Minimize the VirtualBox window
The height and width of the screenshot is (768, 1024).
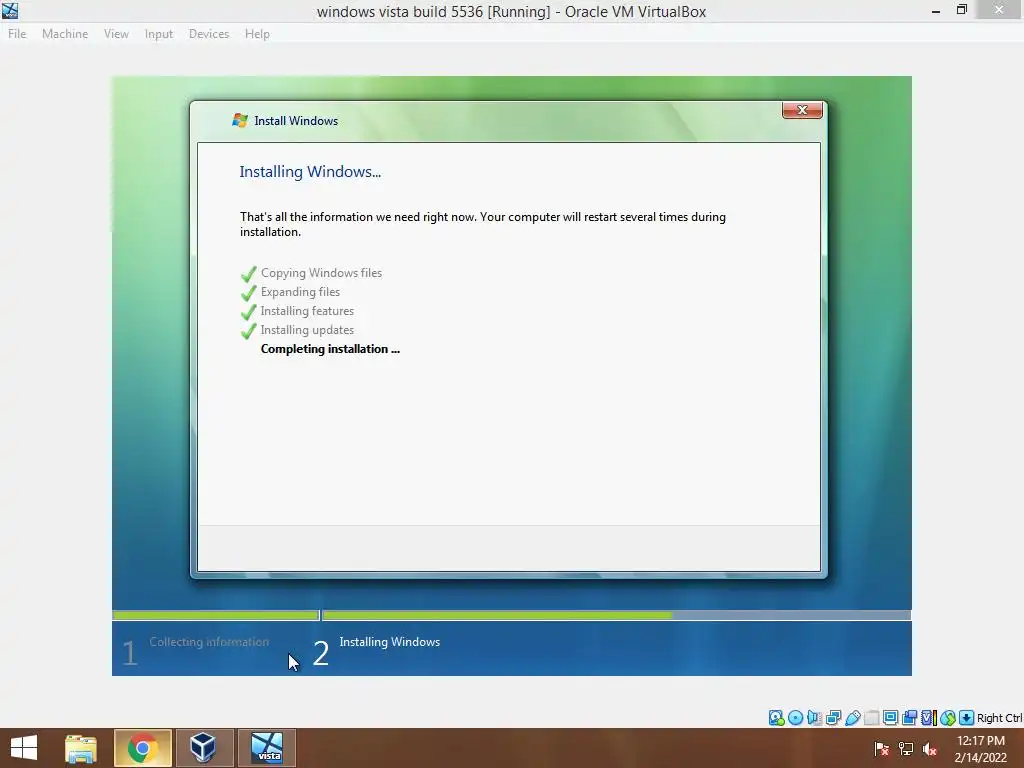tap(936, 10)
